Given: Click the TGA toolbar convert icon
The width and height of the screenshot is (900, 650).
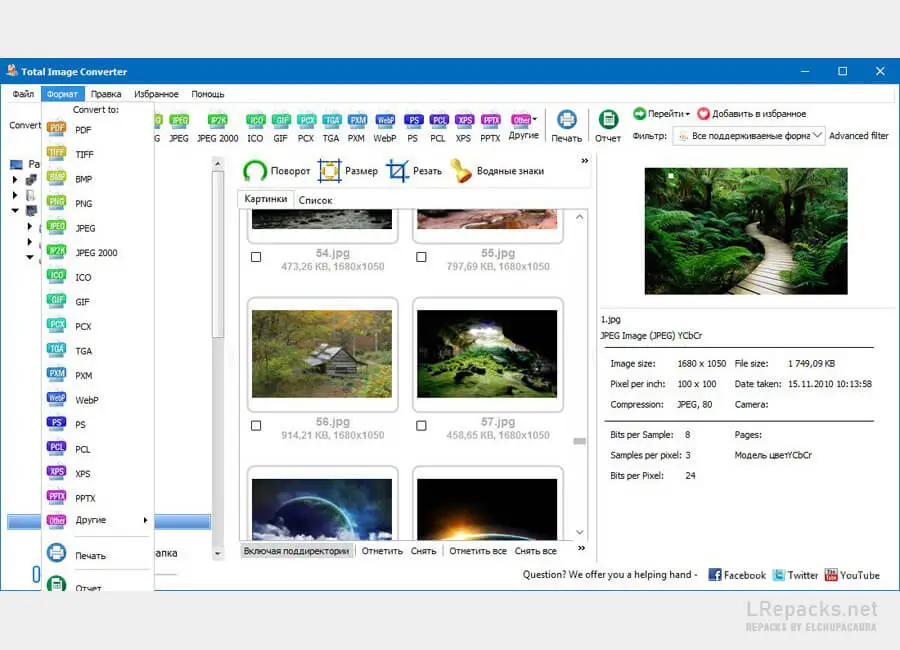Looking at the screenshot, I should click(x=331, y=127).
